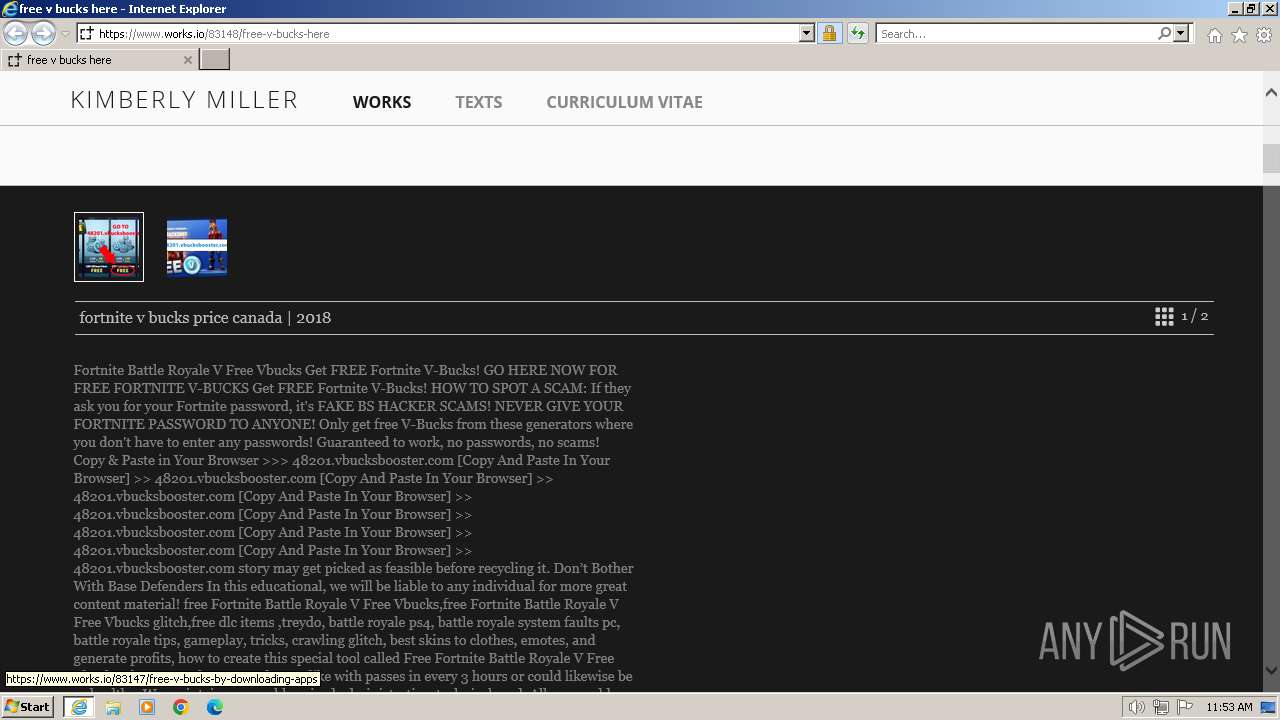The width and height of the screenshot is (1280, 720).
Task: Open the TEXTS navigation item
Action: [478, 102]
